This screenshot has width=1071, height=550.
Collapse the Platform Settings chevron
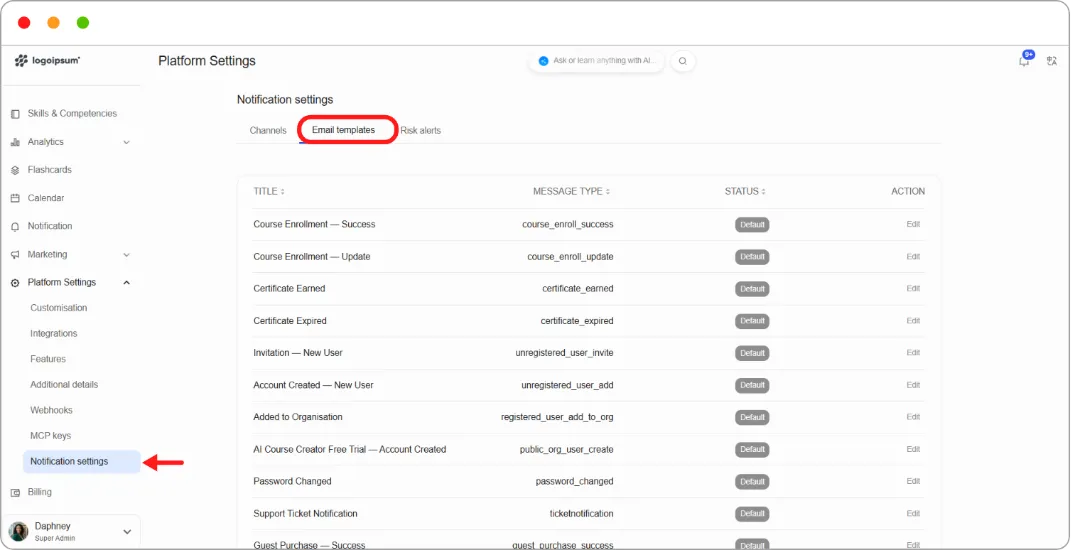126,282
